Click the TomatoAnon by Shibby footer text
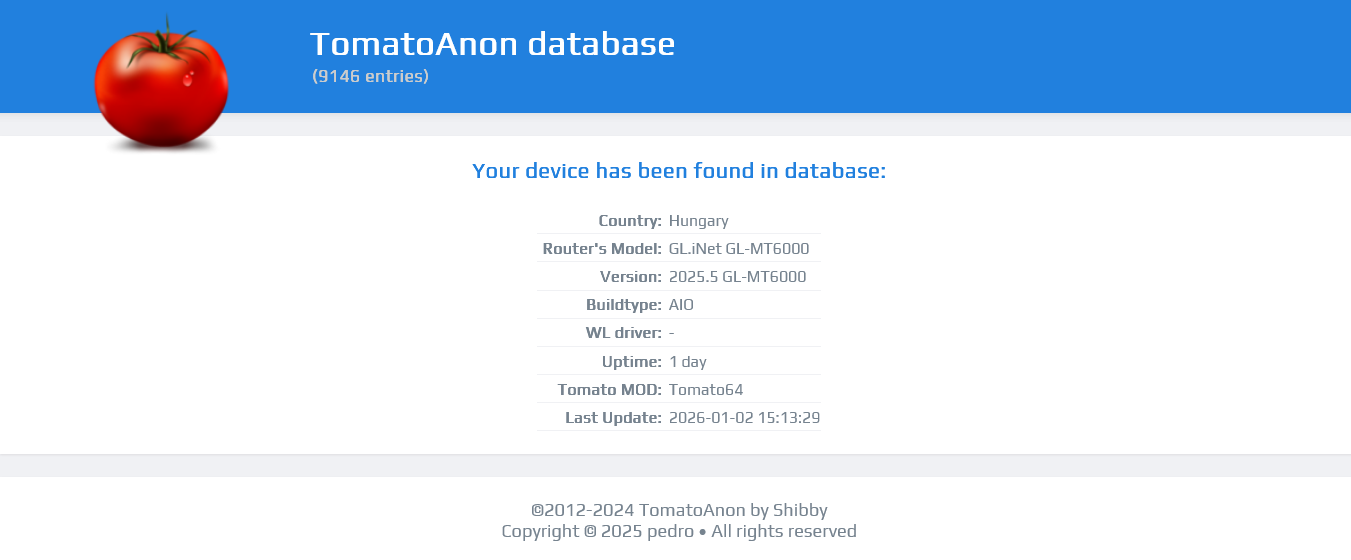1351x560 pixels. point(679,510)
